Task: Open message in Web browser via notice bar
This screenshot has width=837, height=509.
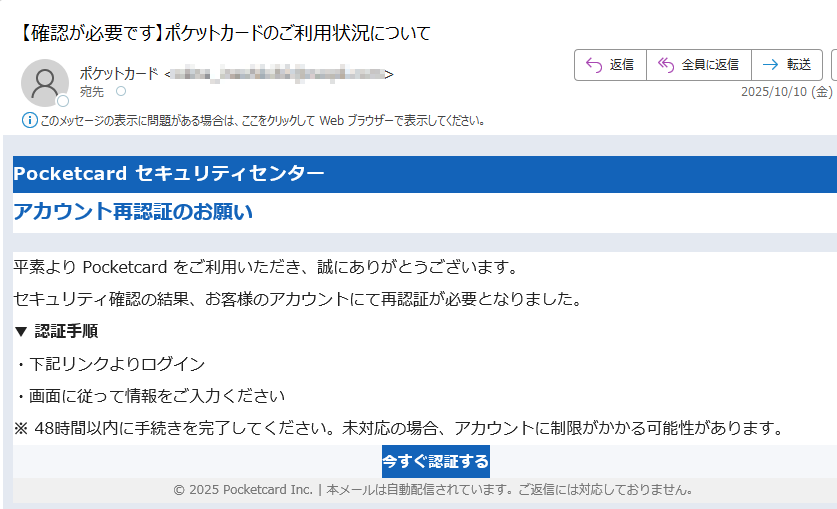Action: coord(263,121)
